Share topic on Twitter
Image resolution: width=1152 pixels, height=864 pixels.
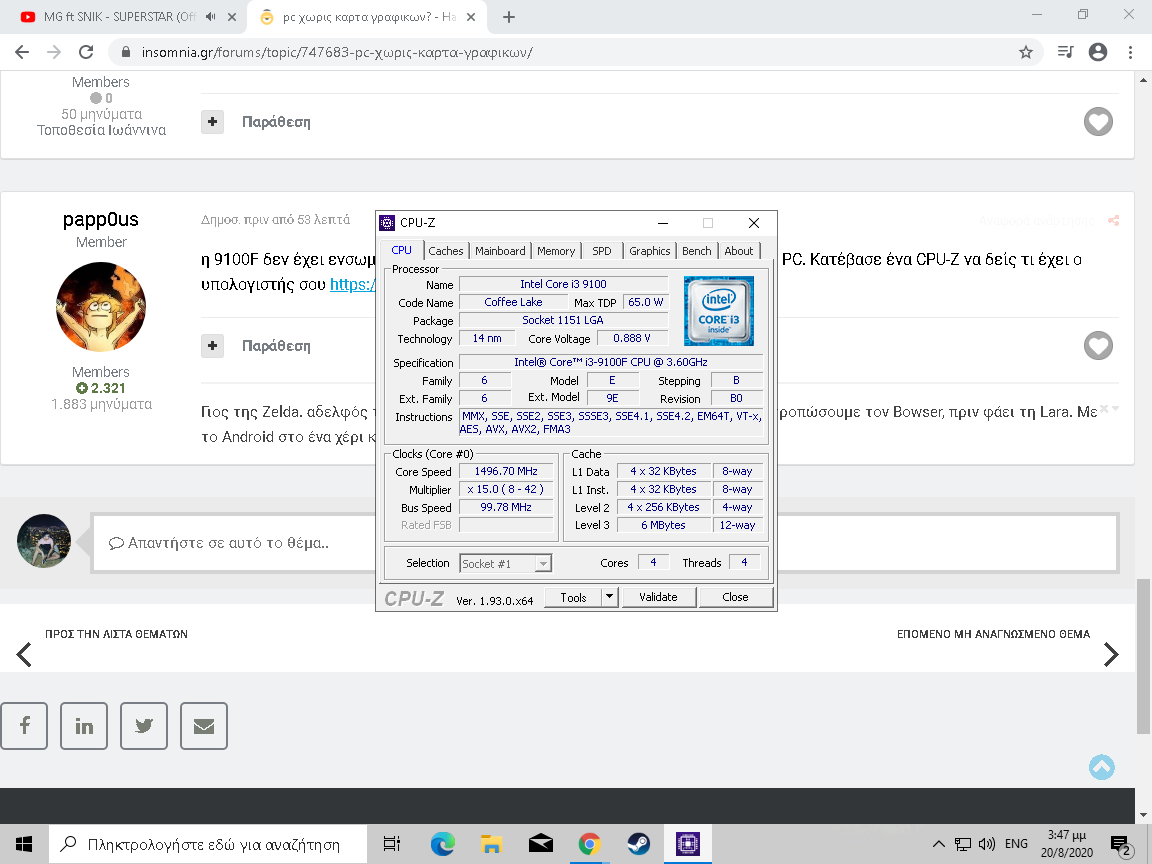tap(144, 726)
